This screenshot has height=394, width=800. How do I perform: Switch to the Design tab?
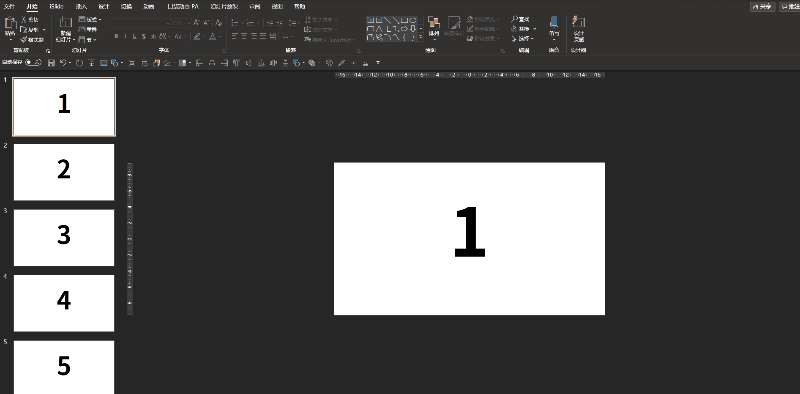[104, 7]
